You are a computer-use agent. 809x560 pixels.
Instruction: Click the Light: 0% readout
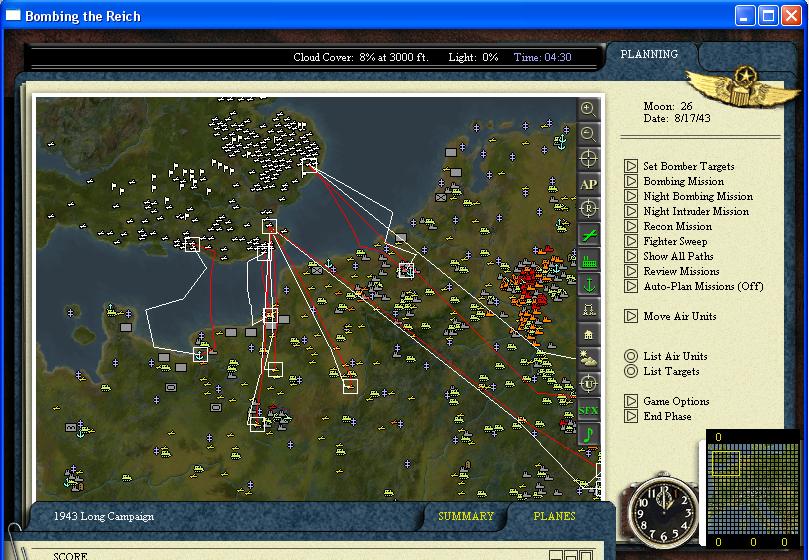pyautogui.click(x=473, y=57)
